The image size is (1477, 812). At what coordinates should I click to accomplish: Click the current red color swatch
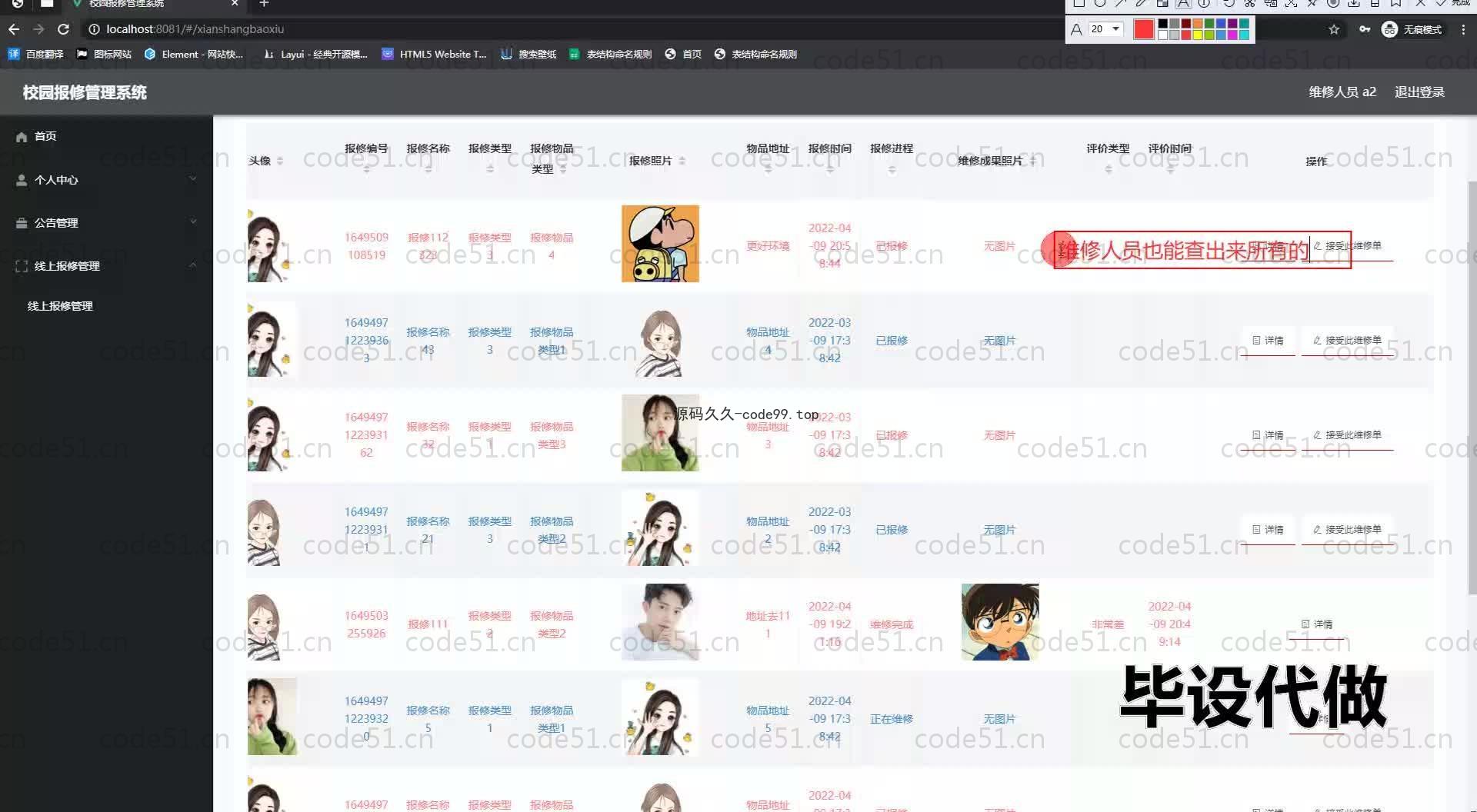pyautogui.click(x=1144, y=29)
